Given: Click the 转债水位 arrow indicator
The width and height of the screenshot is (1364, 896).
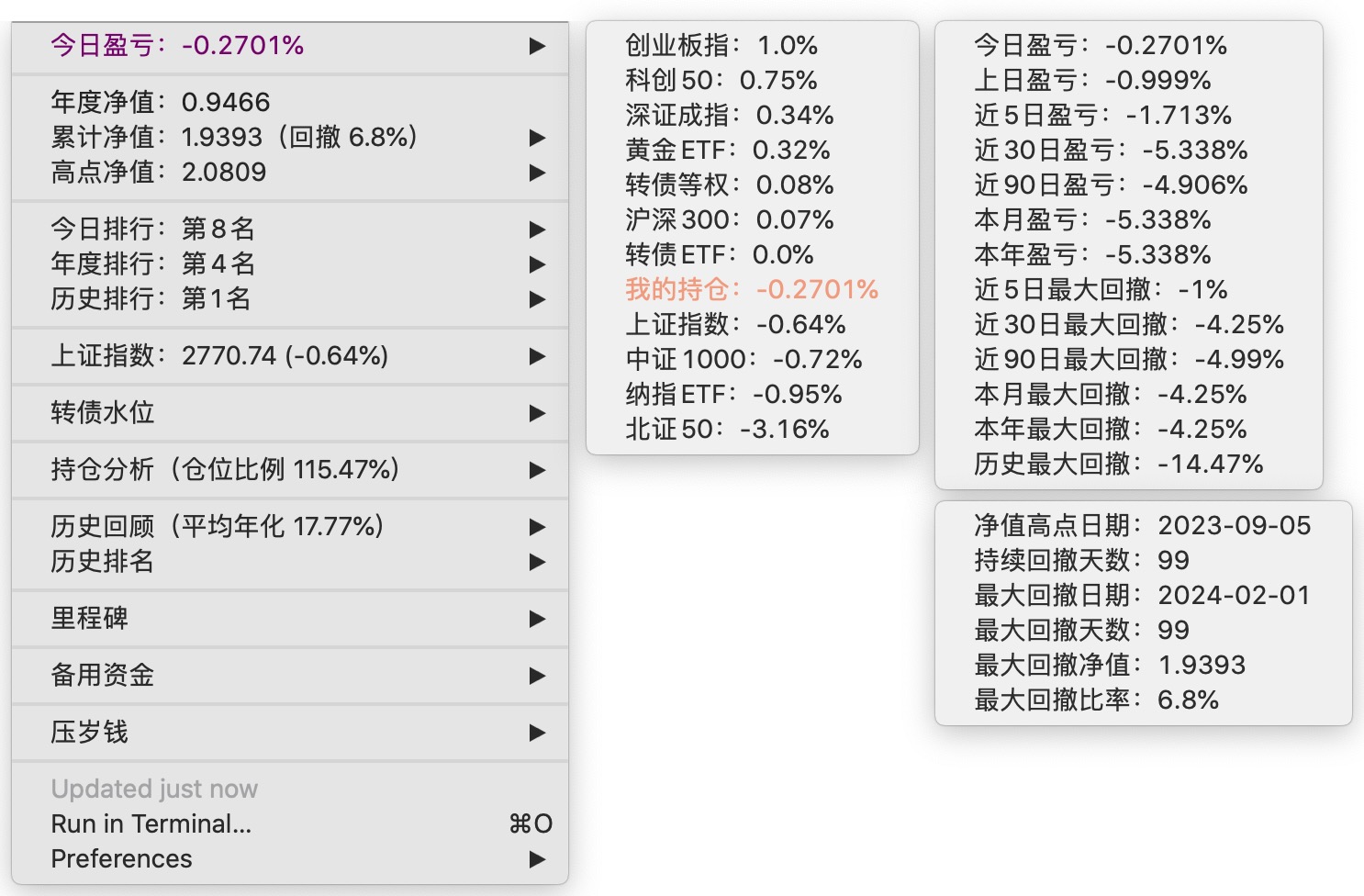Looking at the screenshot, I should 538,413.
